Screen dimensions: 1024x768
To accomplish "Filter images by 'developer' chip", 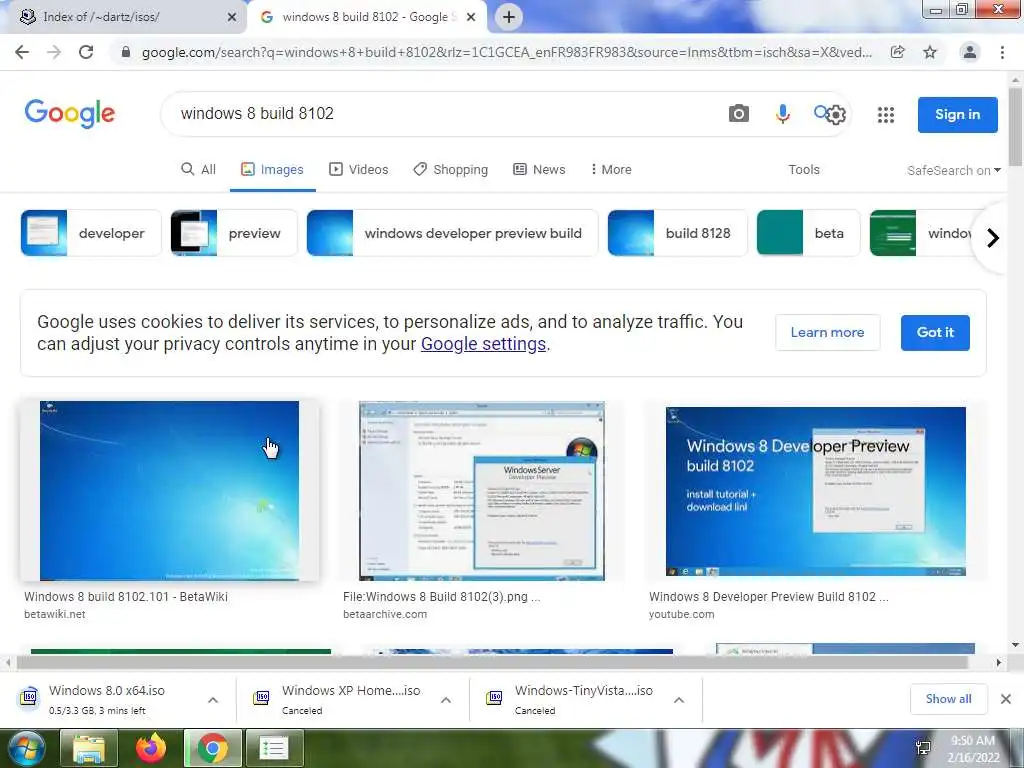I will 91,233.
